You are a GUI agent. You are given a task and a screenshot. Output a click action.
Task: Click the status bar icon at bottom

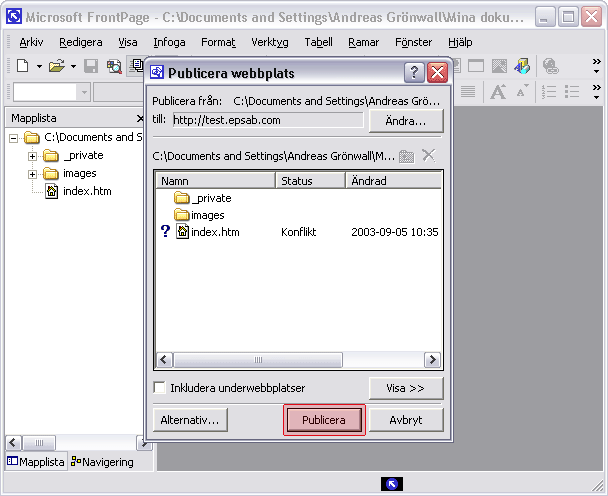392,484
